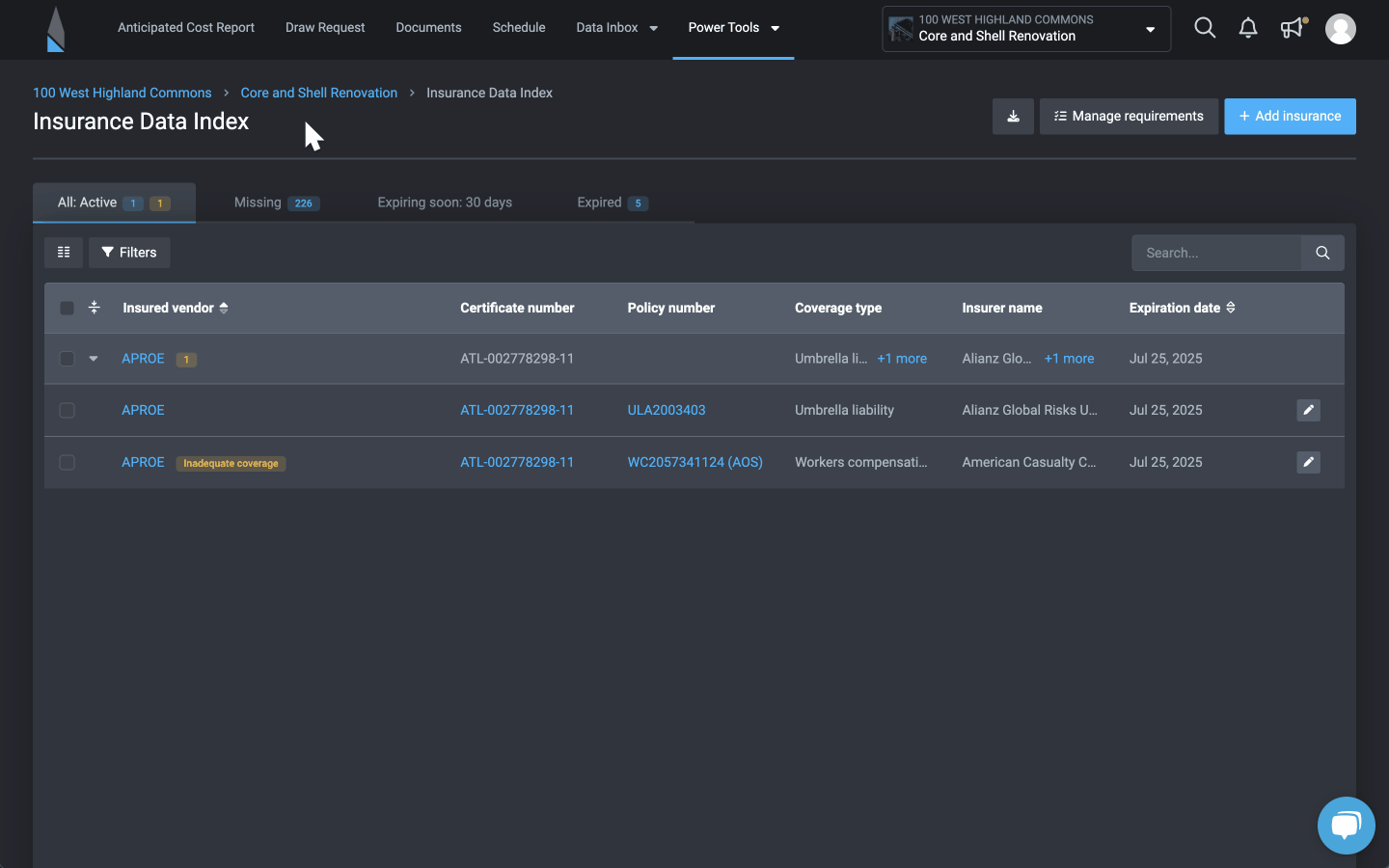Open certificate link in umbrella liability row
Viewport: 1389px width, 868px height.
517,410
